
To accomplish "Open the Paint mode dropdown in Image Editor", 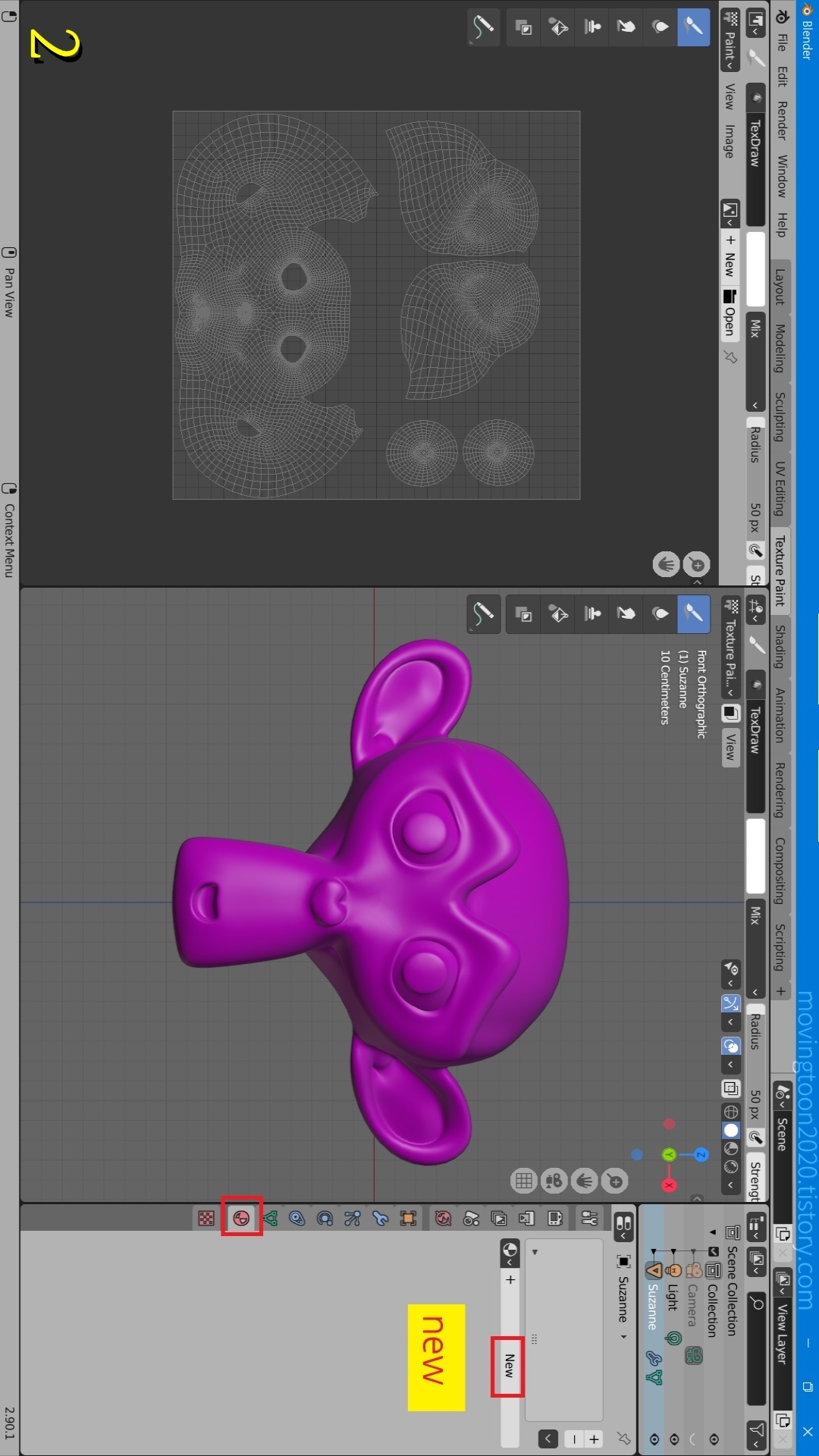I will point(730,41).
